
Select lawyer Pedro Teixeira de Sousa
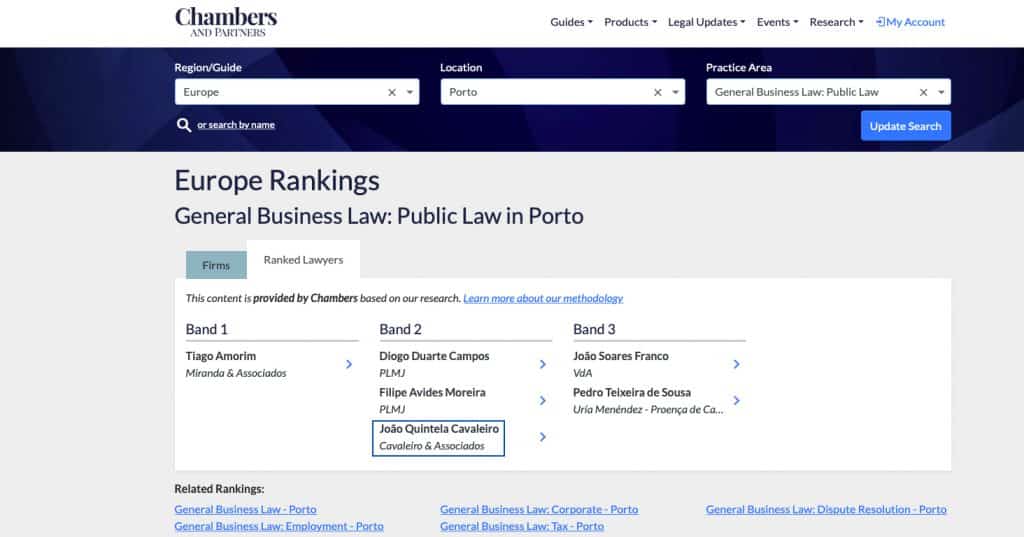632,392
